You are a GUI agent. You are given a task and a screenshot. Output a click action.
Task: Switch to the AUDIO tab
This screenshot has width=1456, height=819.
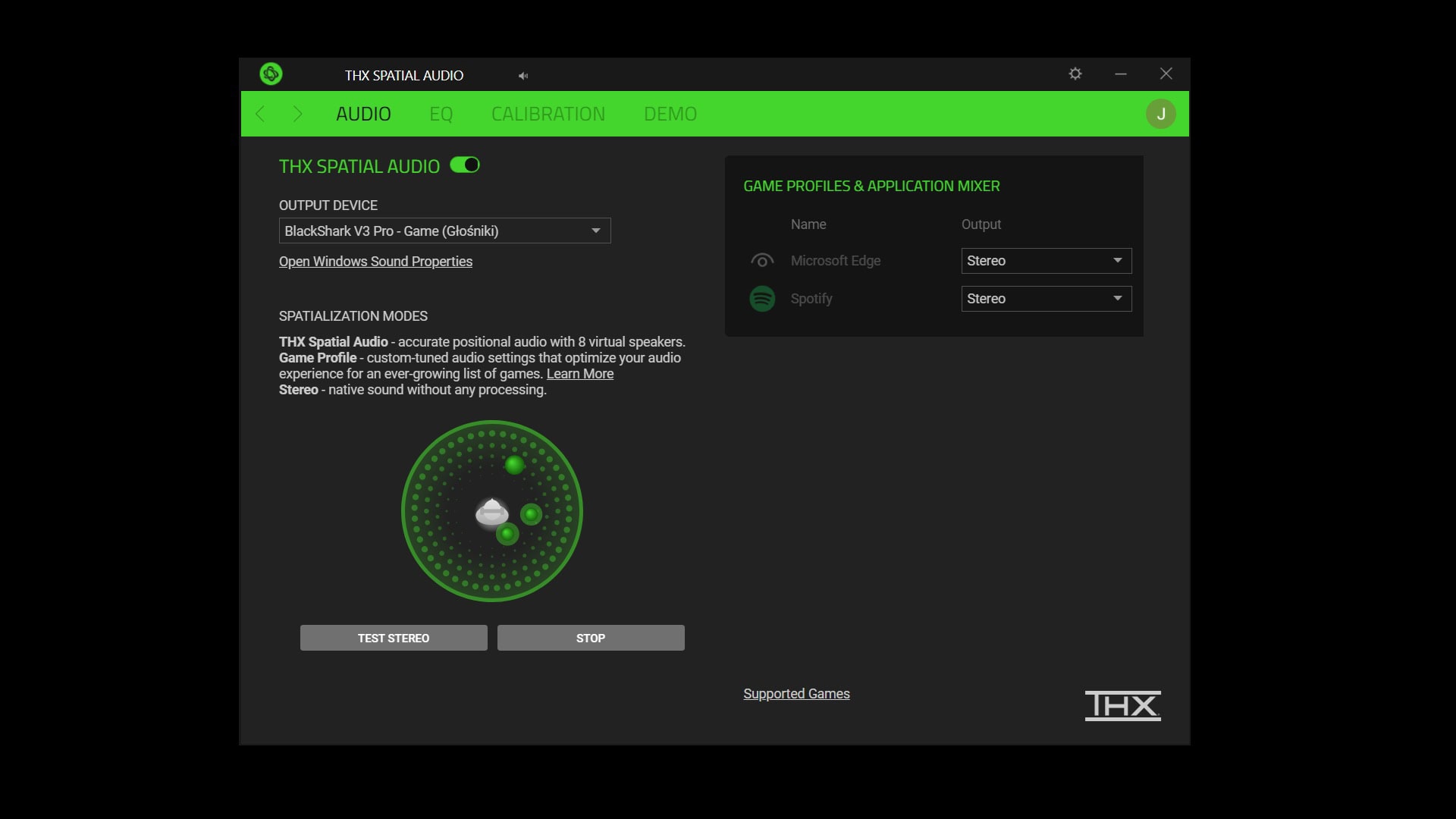(363, 114)
